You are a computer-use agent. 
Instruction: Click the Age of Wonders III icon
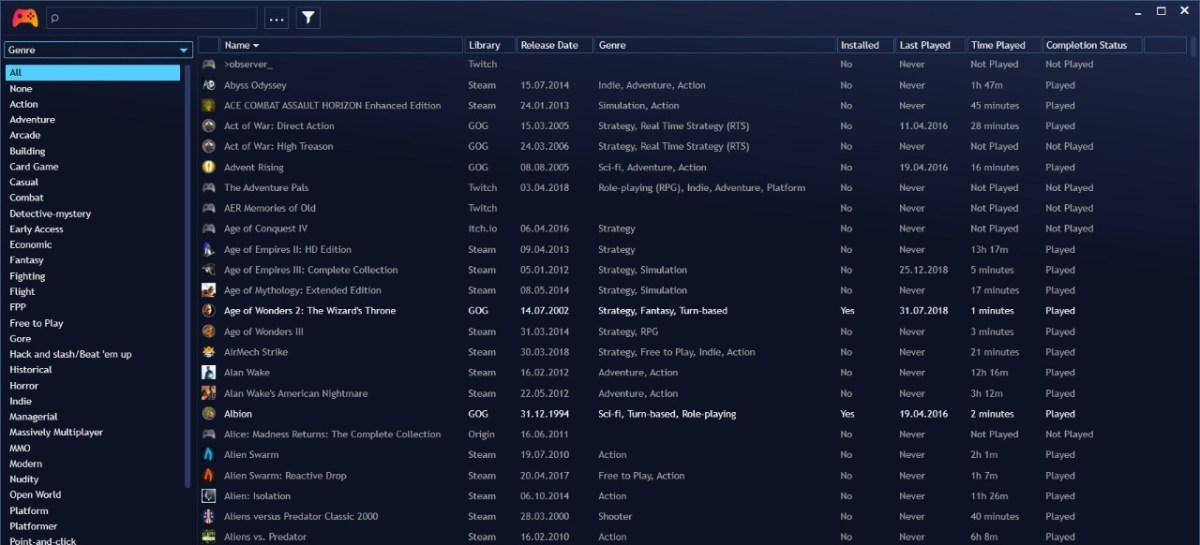[x=208, y=332]
